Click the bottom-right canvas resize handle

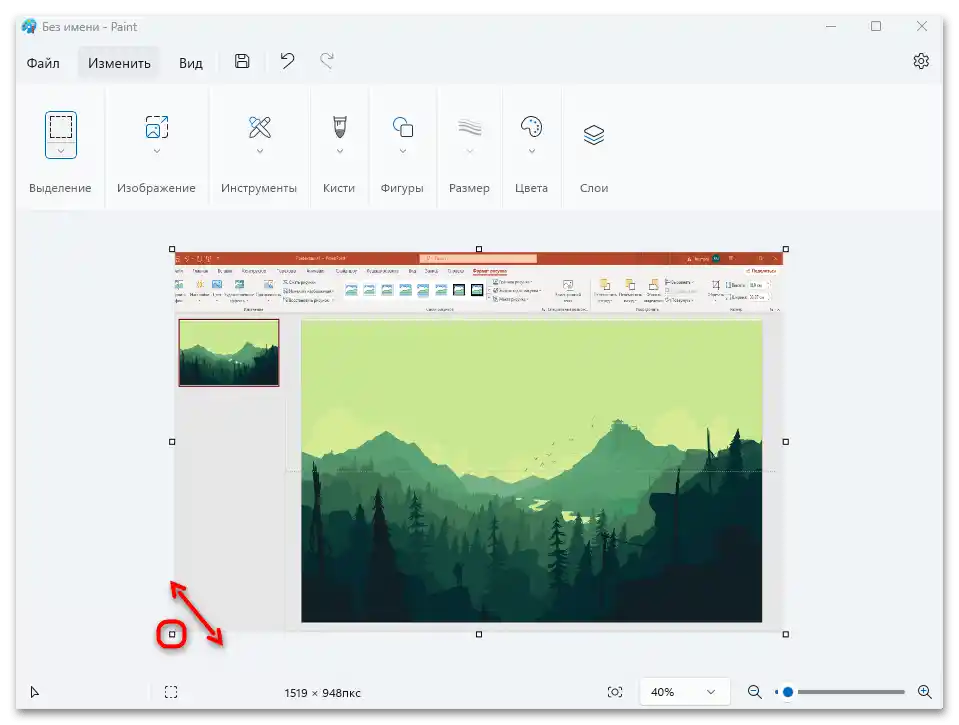(786, 634)
